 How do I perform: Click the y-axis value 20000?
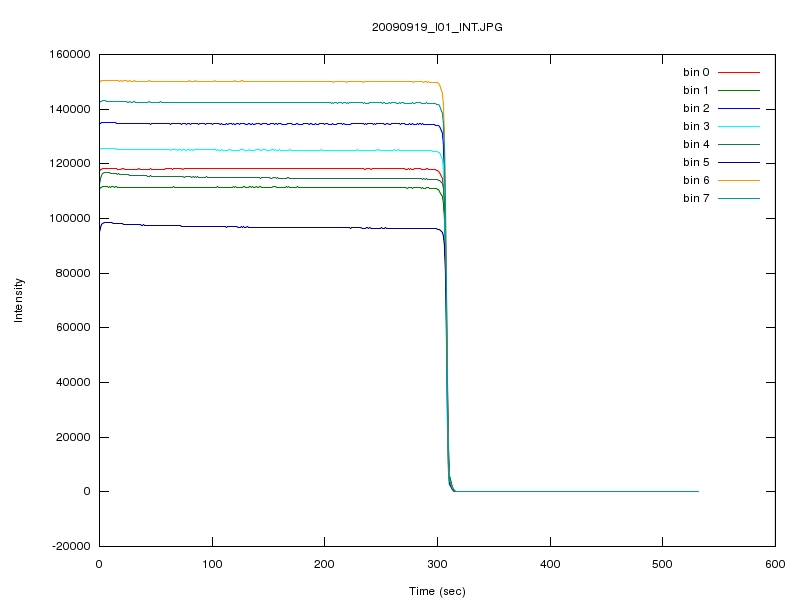coord(73,437)
